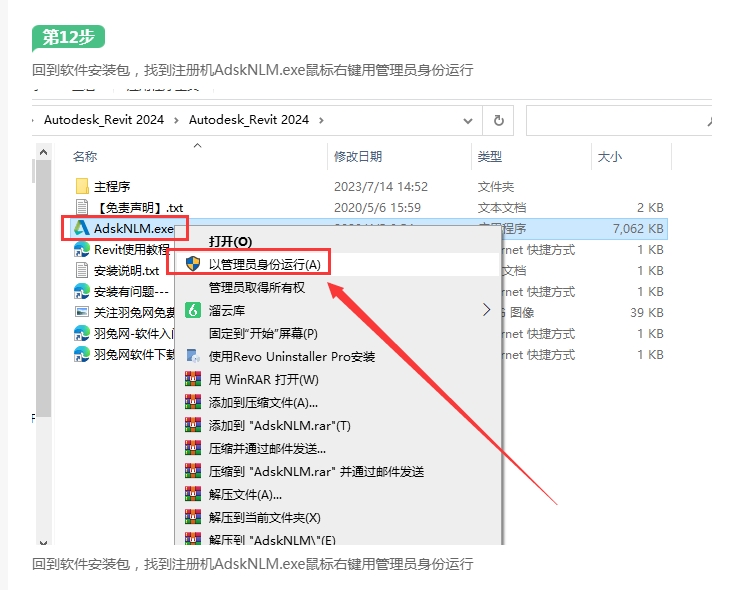Choose 以管理员身份运行(A) menu entry
This screenshot has height=590, width=747.
[x=337, y=264]
